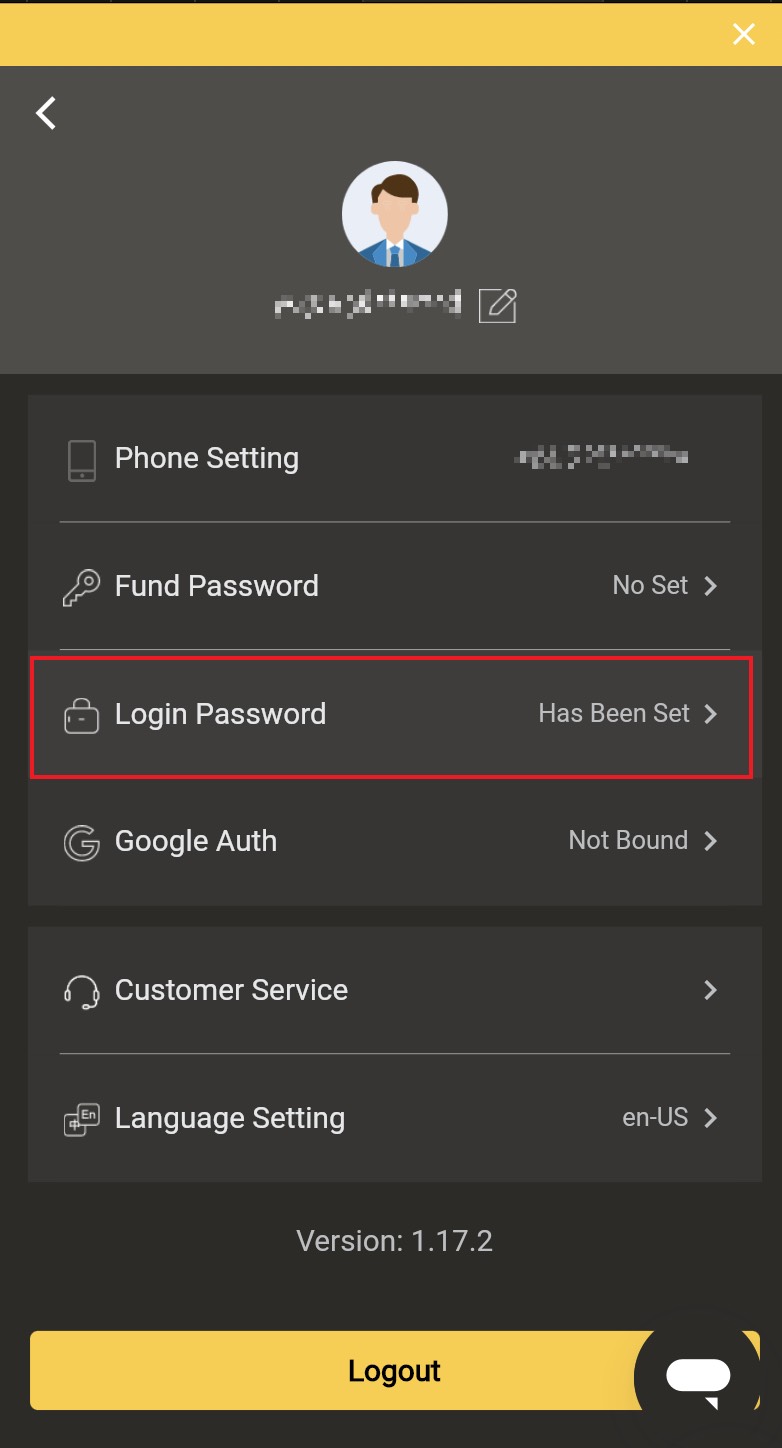Click the lock icon for Login Password
This screenshot has height=1448, width=782.
(x=81, y=717)
